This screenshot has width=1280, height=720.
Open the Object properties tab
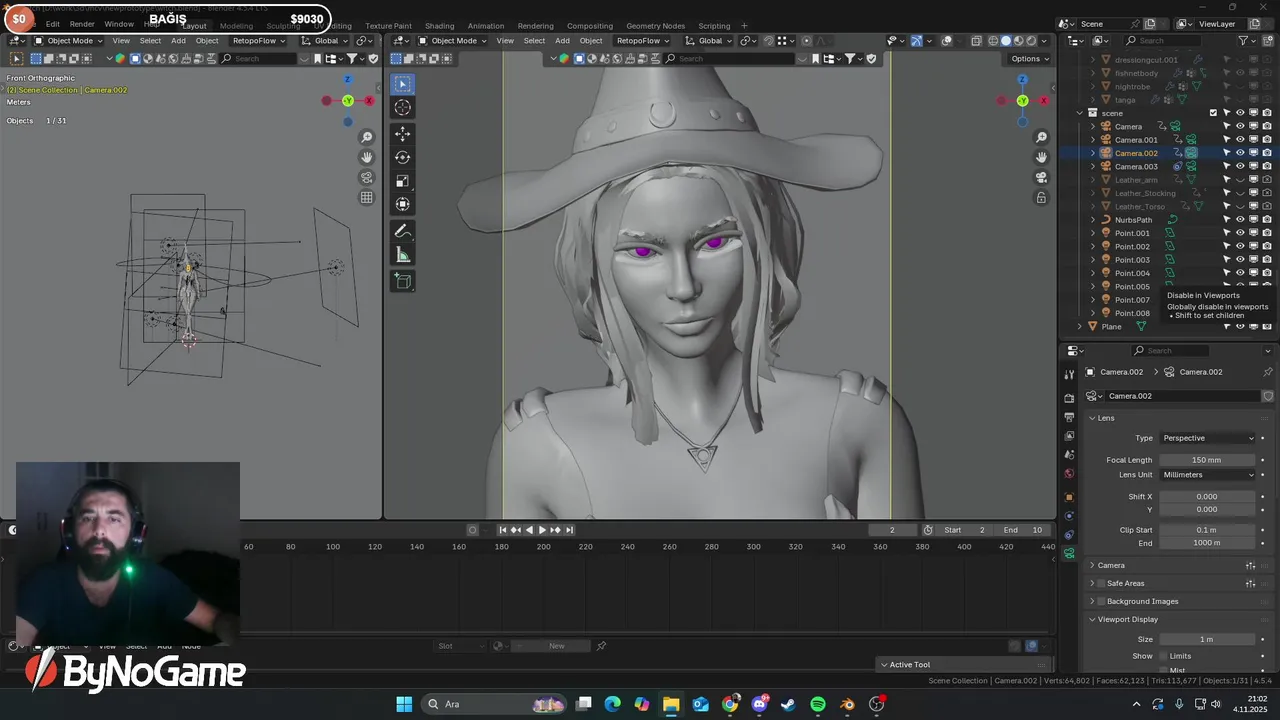1069,497
